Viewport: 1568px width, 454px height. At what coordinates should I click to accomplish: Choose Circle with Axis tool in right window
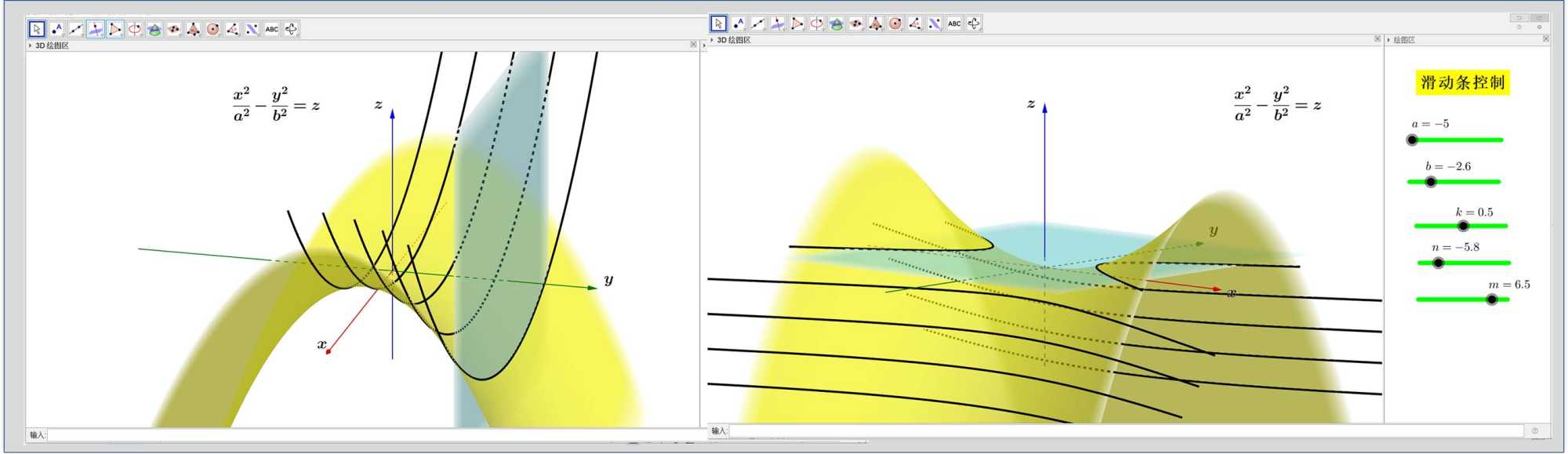817,24
